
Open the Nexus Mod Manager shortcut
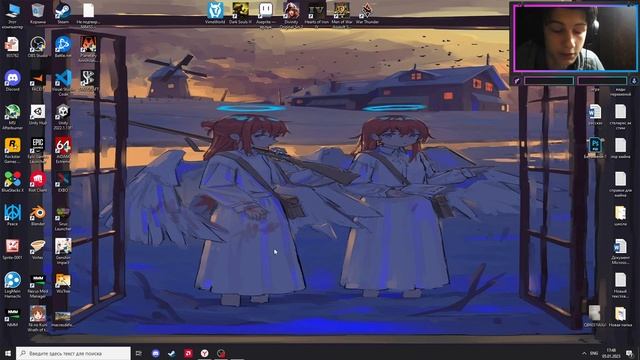[x=38, y=285]
